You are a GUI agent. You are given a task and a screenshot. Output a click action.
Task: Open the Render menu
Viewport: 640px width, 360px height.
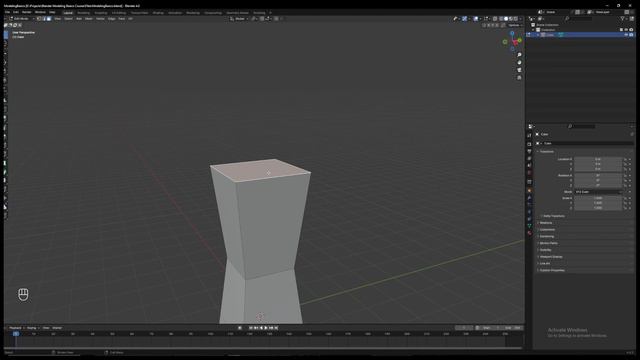pos(27,12)
